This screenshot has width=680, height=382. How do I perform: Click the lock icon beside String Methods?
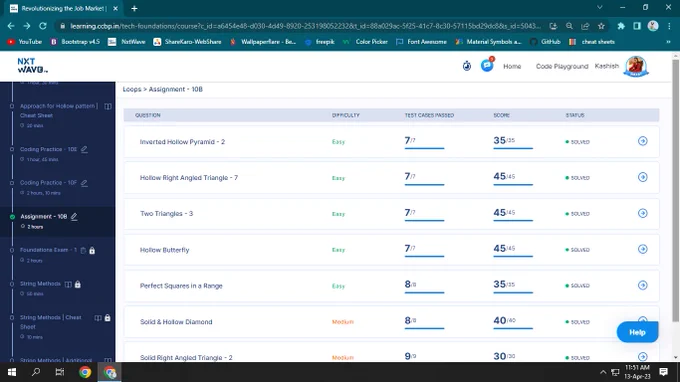click(78, 284)
